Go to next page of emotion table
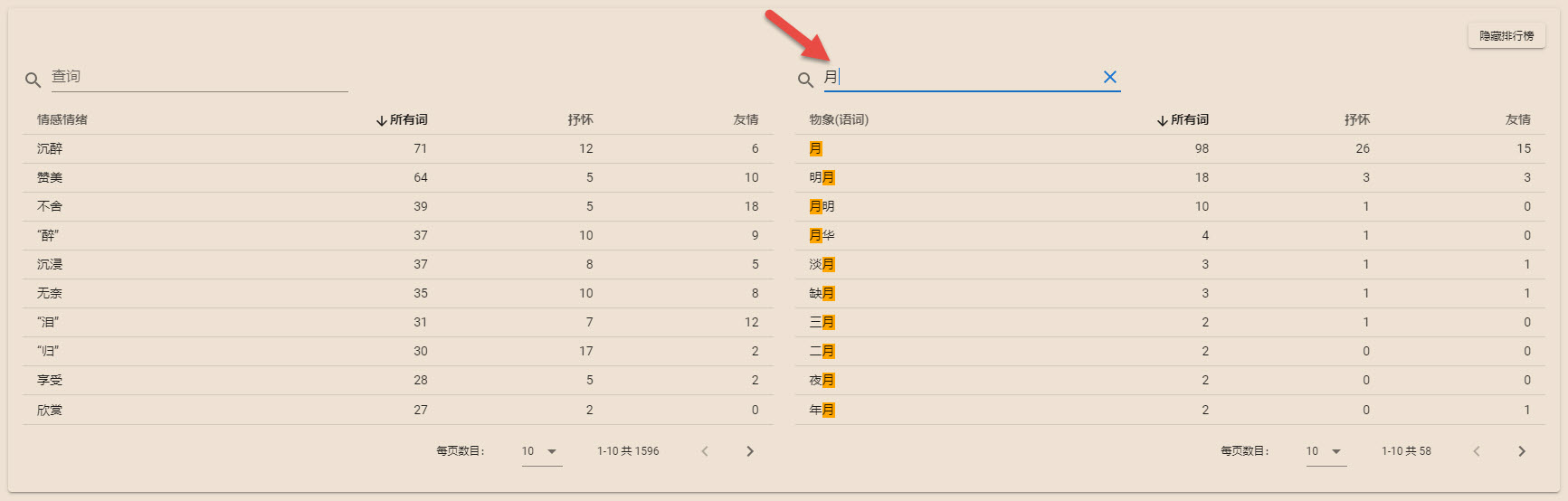Image resolution: width=1568 pixels, height=501 pixels. [x=749, y=451]
